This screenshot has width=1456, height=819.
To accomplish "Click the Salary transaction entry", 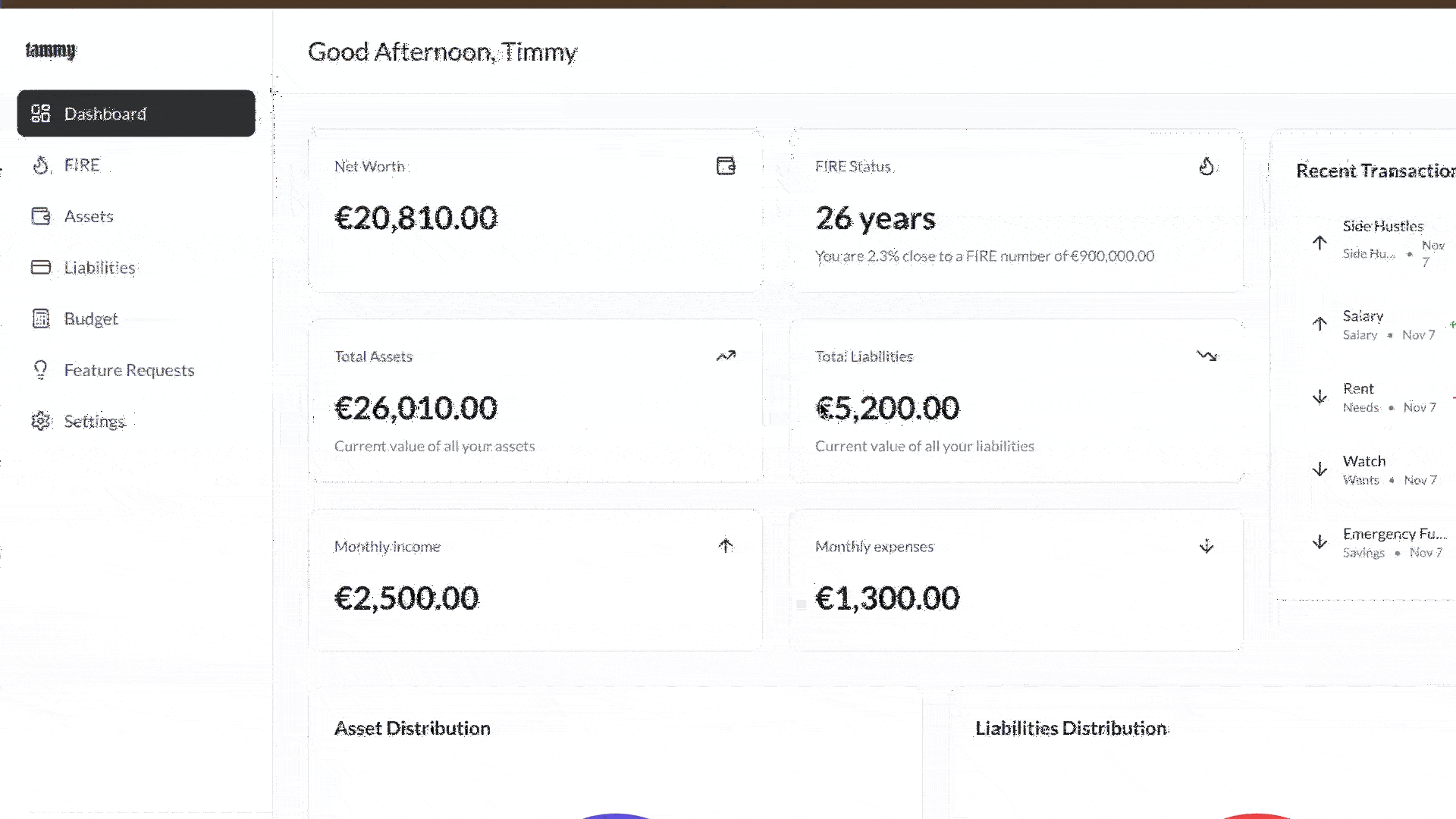I will pyautogui.click(x=1363, y=324).
